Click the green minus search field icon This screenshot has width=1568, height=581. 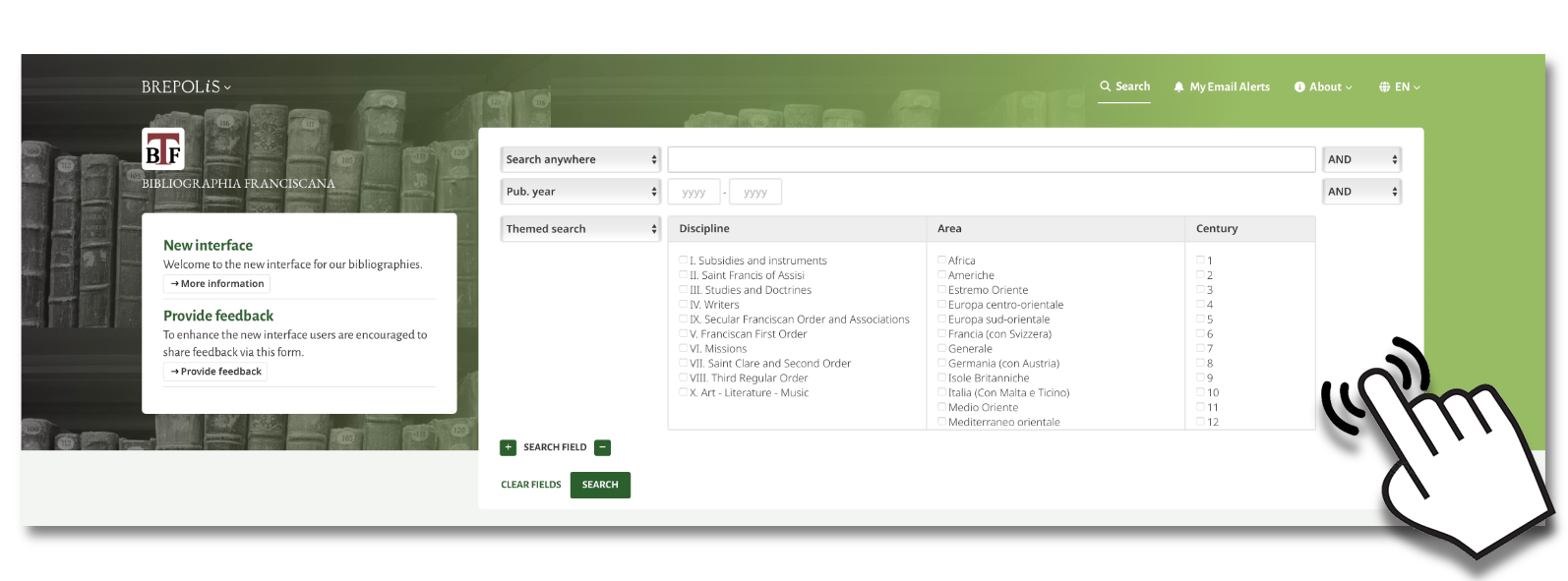point(603,447)
